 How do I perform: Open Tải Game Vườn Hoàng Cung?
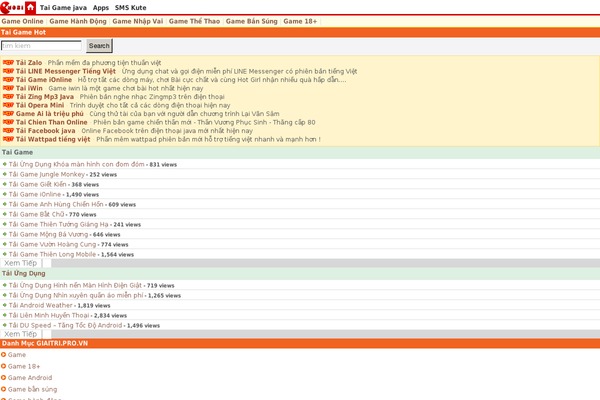tap(52, 244)
